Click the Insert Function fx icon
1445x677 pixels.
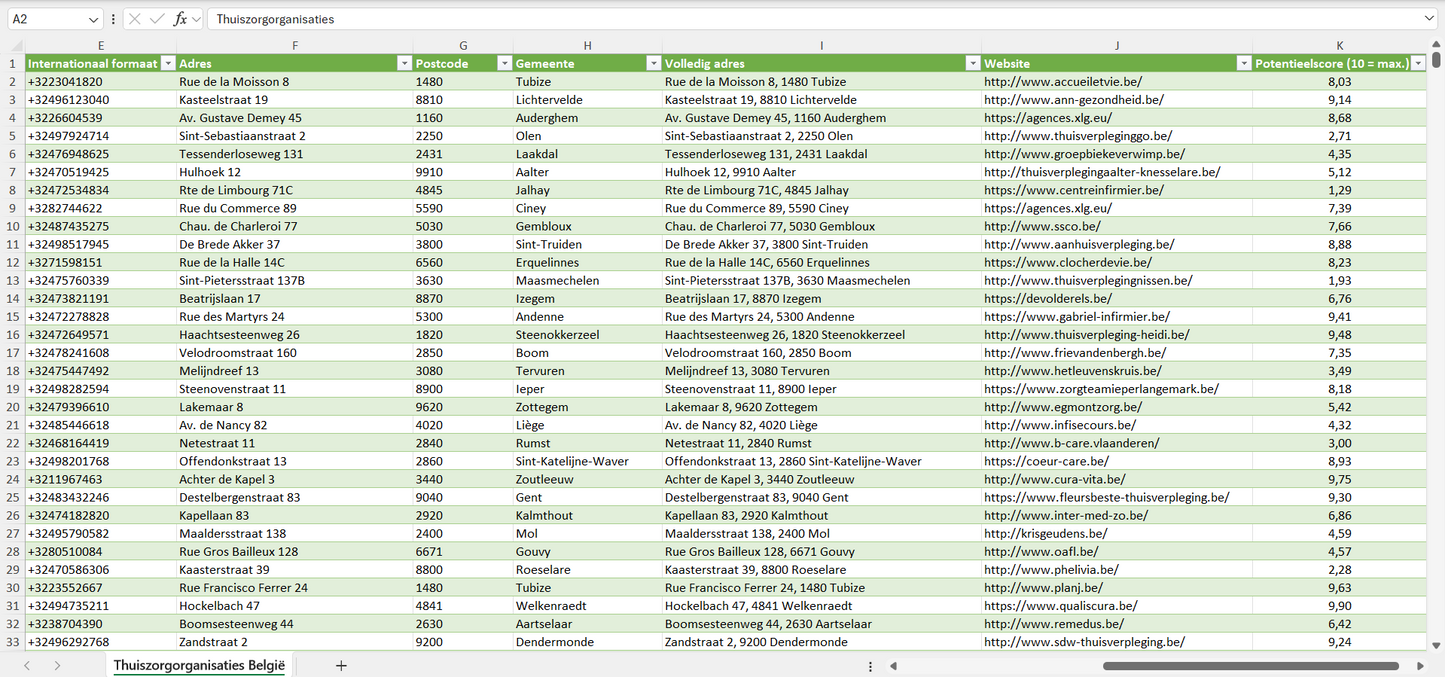(x=180, y=19)
